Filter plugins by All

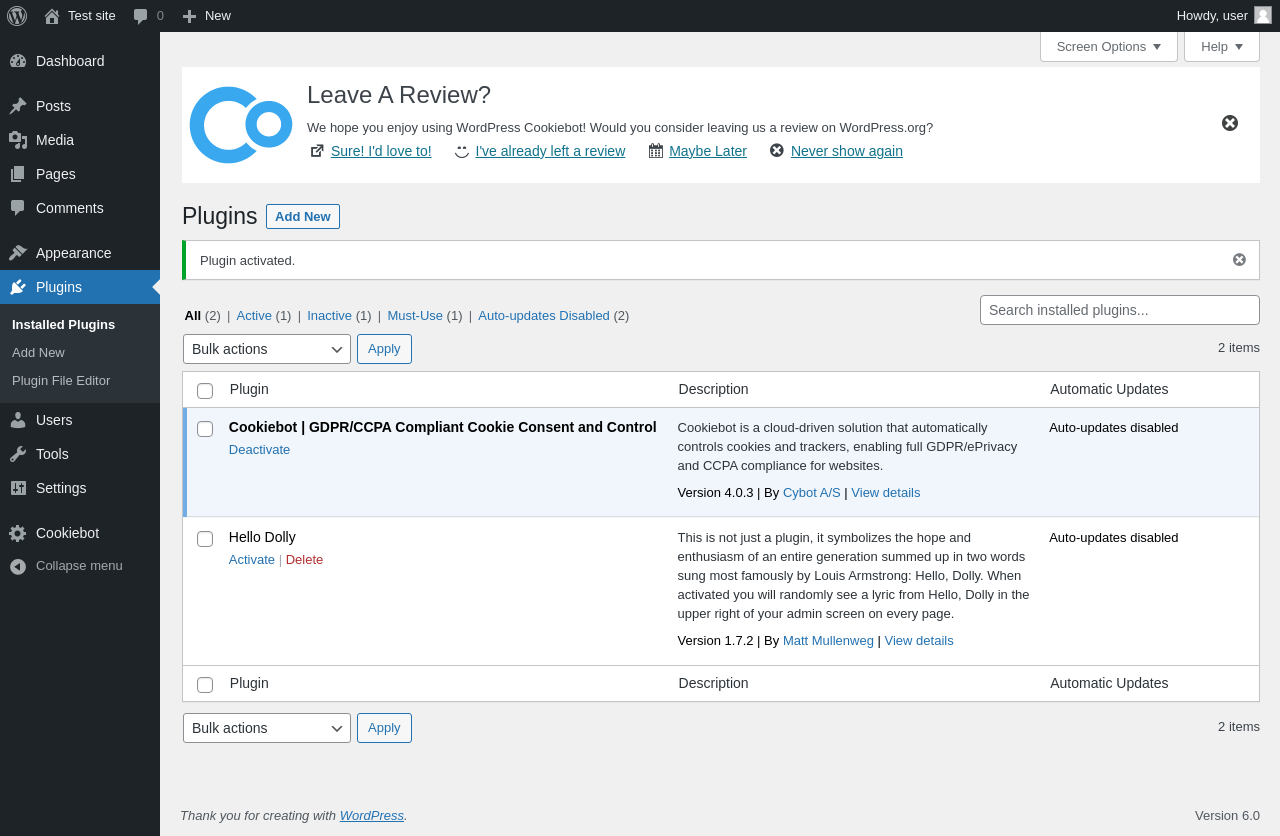point(193,315)
